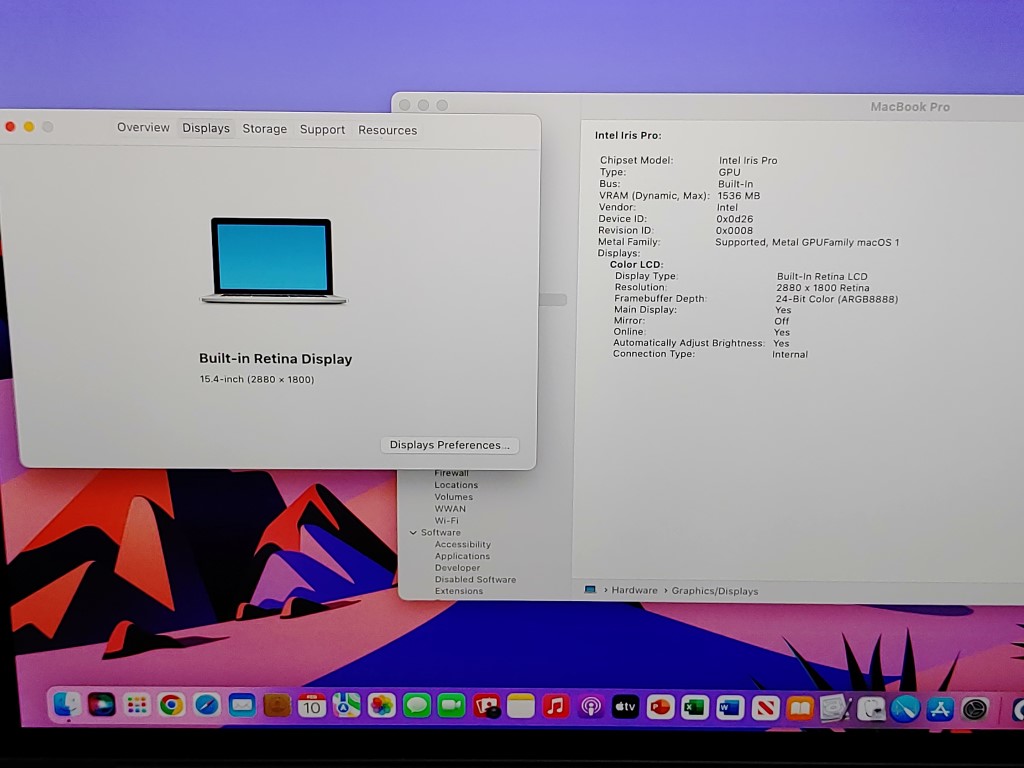
Task: Go to the Support tab
Action: coord(322,130)
